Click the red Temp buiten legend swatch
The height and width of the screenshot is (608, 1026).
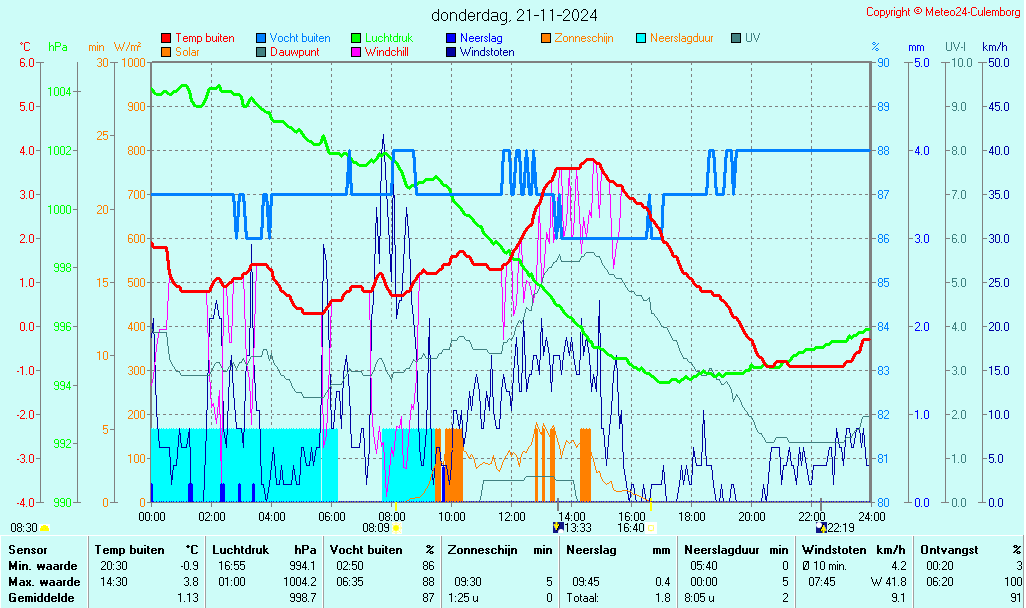(166, 38)
